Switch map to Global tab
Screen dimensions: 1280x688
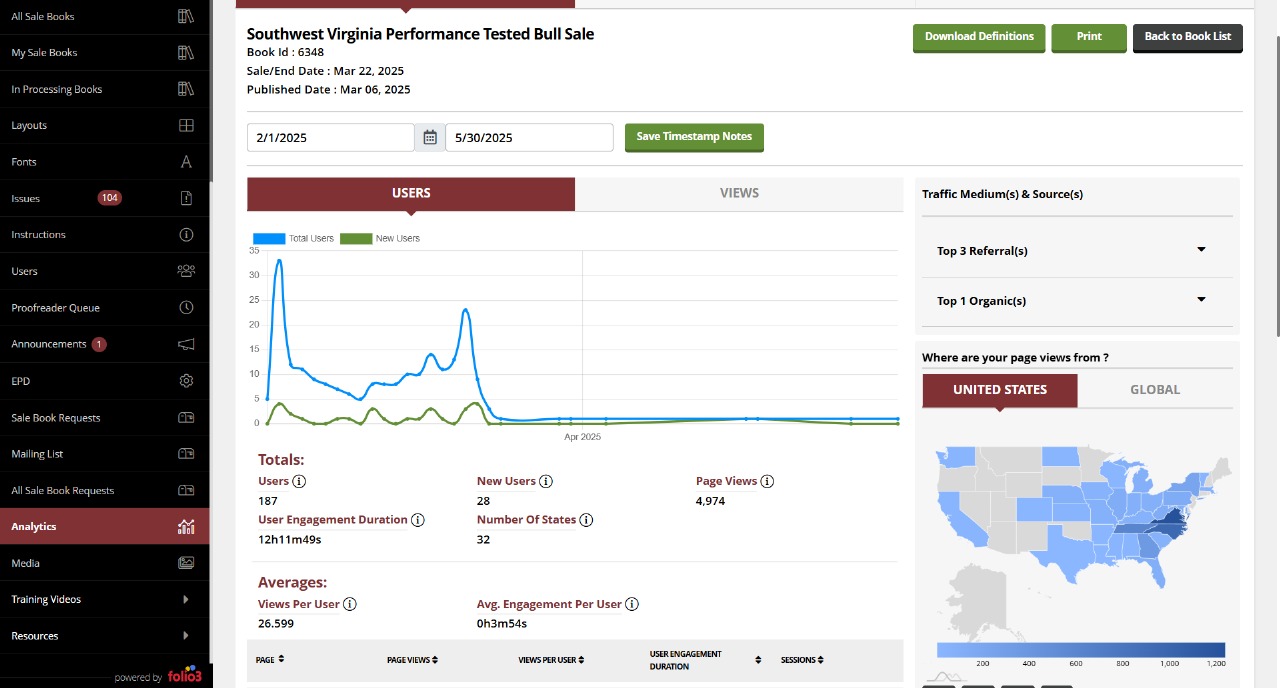[x=1155, y=390]
